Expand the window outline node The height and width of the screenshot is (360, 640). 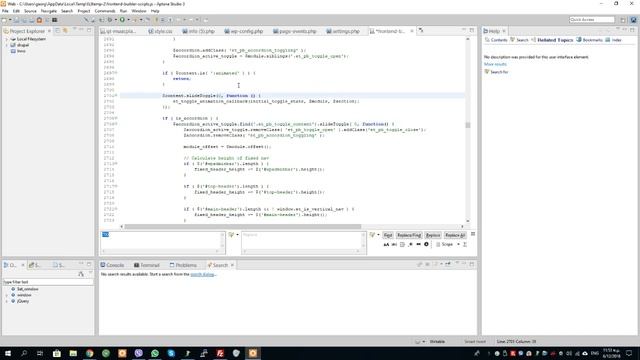click(x=7, y=295)
